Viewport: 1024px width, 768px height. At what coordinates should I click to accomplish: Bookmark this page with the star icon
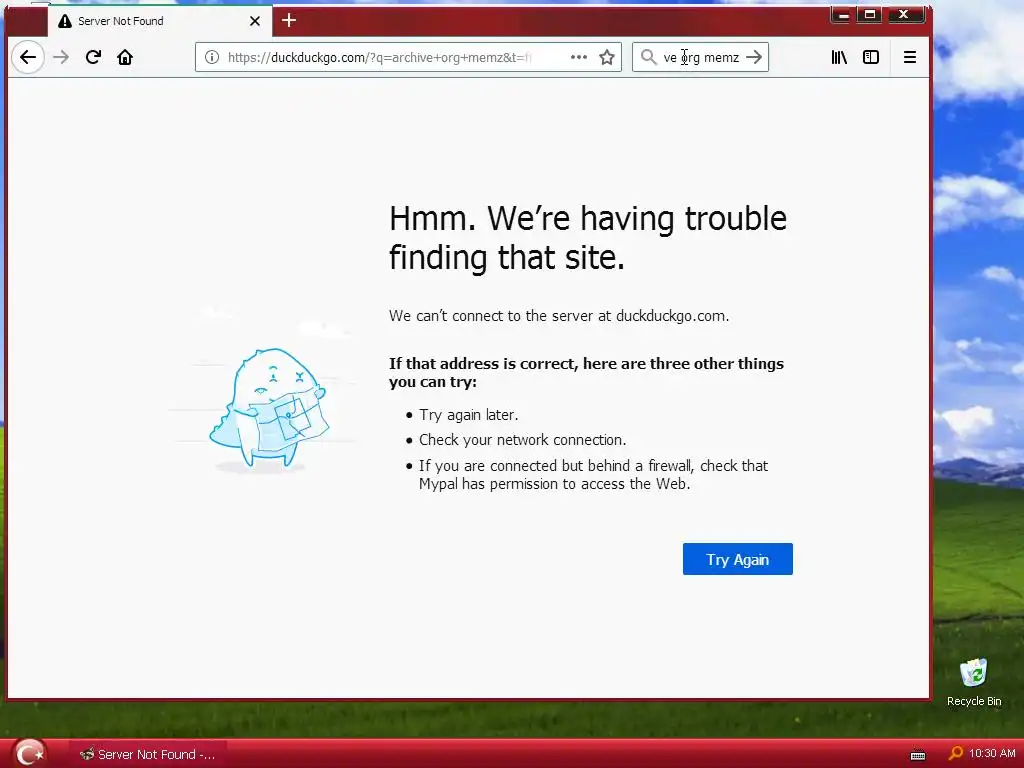point(607,57)
